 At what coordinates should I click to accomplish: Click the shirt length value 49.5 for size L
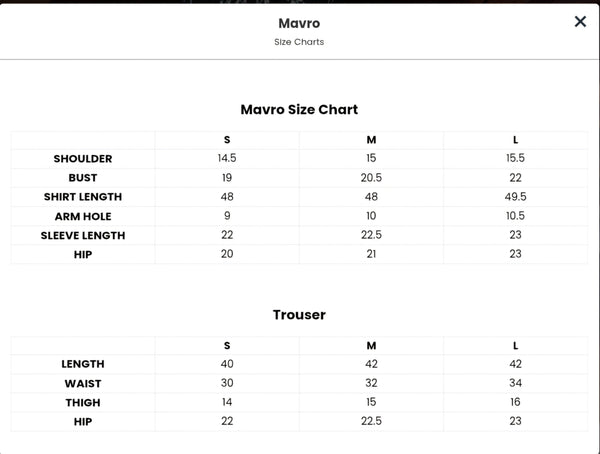point(515,197)
